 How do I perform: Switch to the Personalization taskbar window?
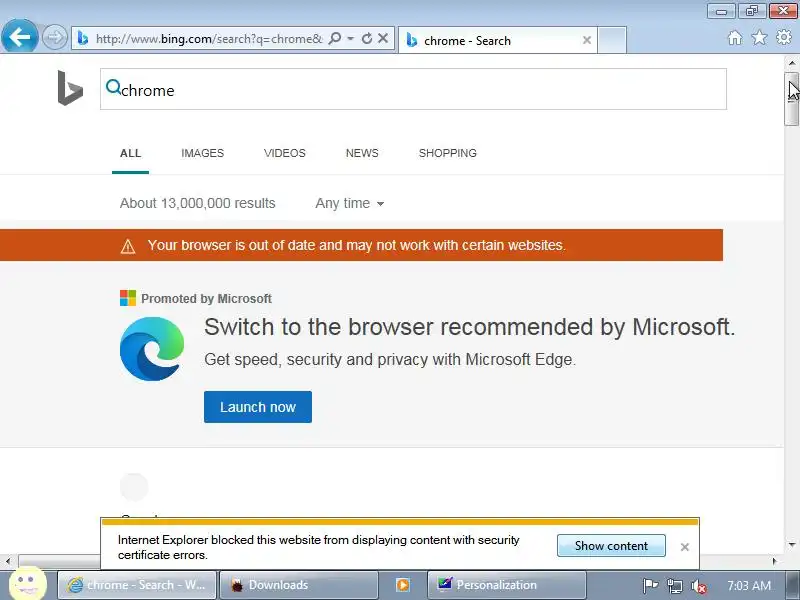[x=506, y=585]
